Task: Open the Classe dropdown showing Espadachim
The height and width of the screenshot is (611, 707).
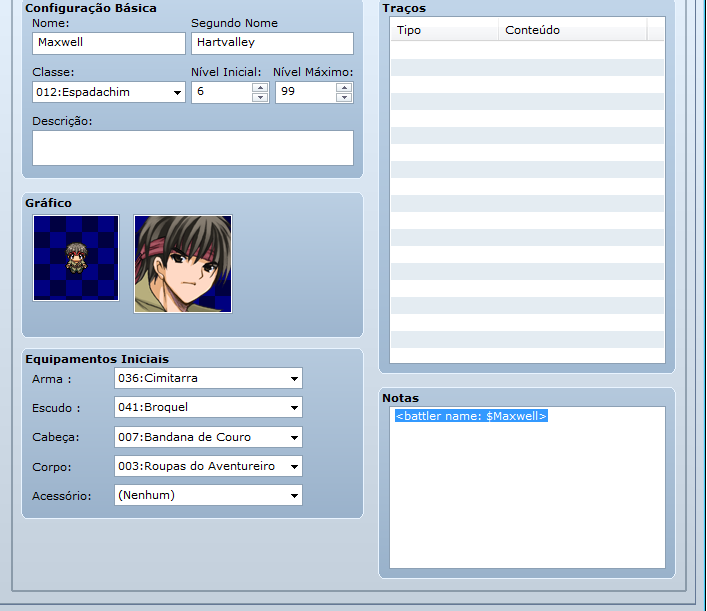Action: (109, 92)
